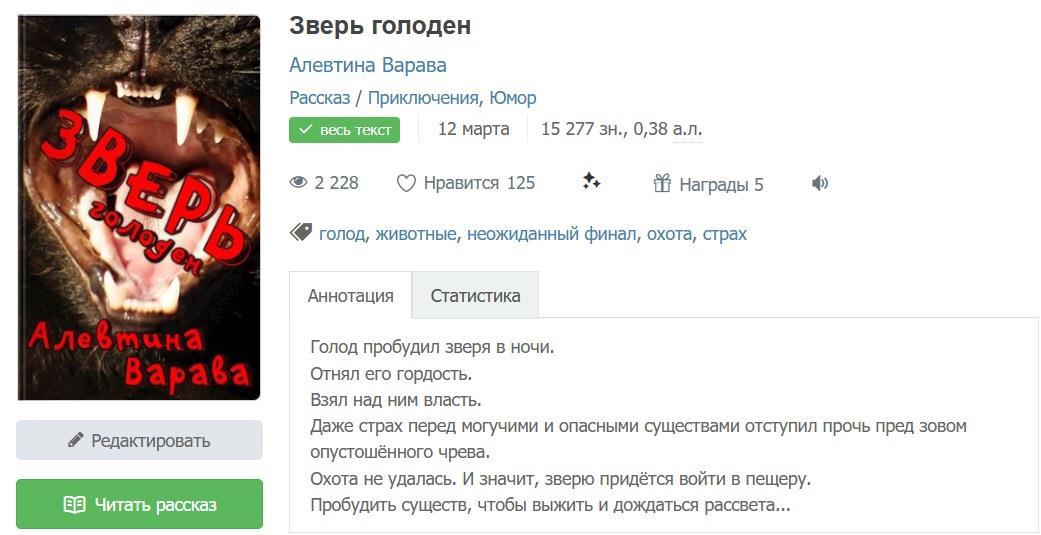
Task: Click the Рассказ form link
Action: tap(319, 98)
